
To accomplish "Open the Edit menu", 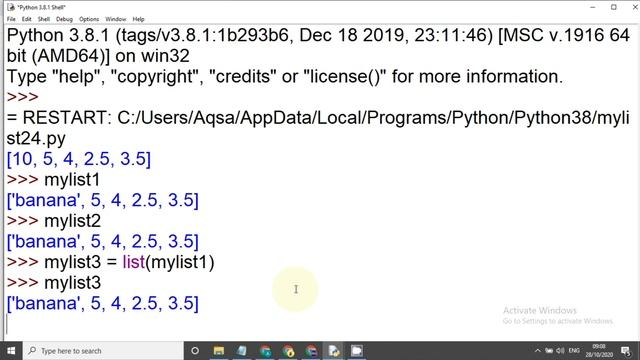I will coord(27,19).
